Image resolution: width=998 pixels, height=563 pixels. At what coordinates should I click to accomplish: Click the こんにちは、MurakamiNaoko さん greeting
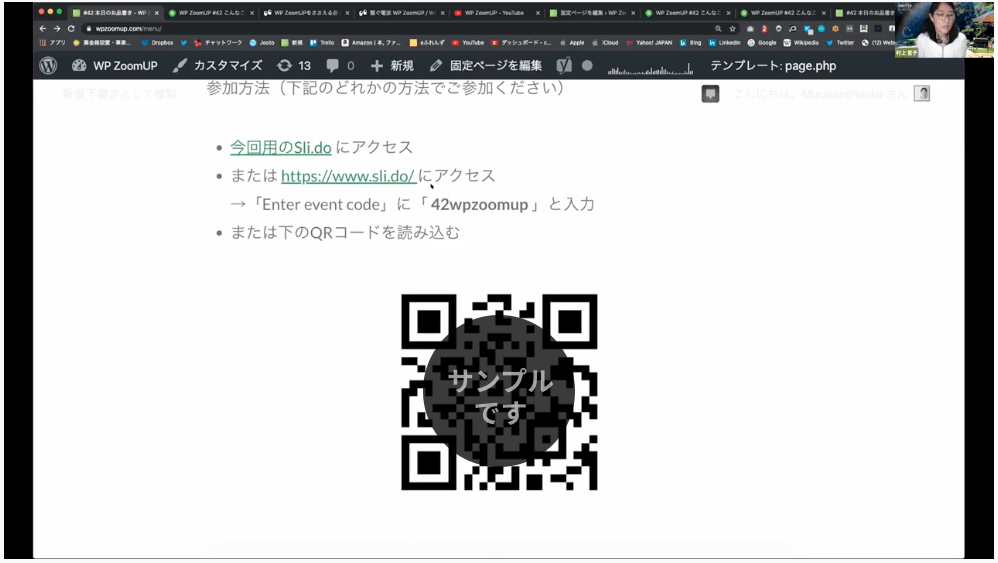tap(820, 94)
